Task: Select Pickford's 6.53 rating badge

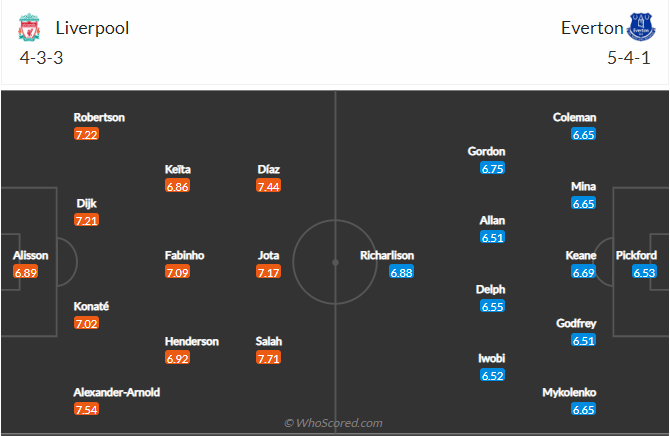Action: tap(644, 272)
